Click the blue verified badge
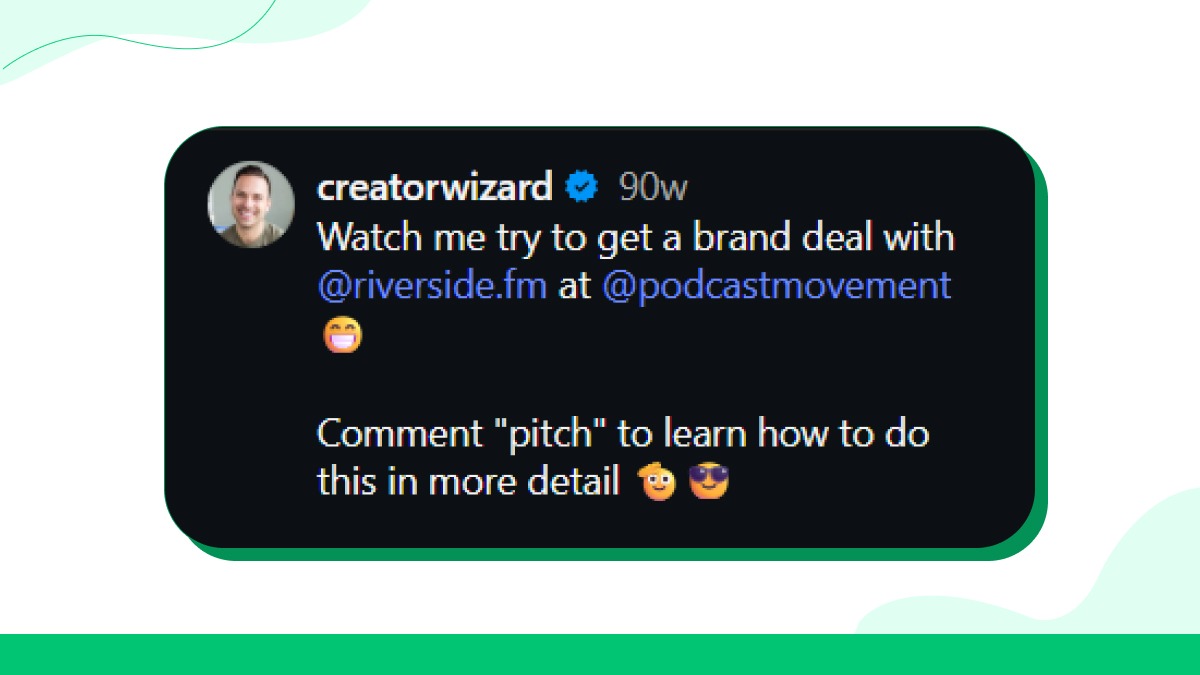 tap(582, 186)
